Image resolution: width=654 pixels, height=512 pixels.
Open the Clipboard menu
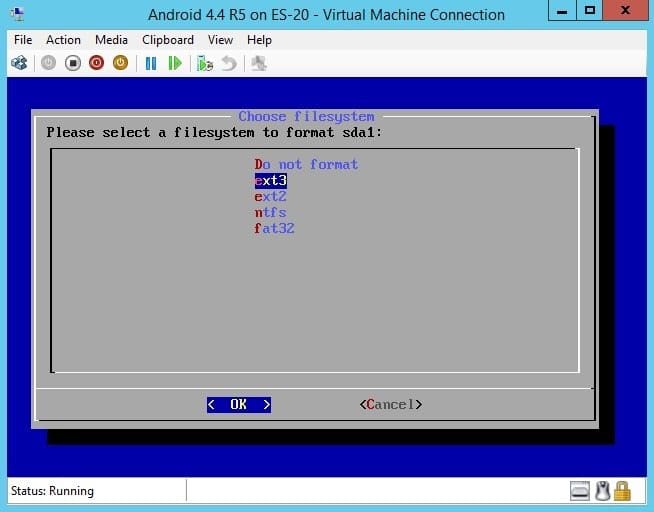pos(168,40)
